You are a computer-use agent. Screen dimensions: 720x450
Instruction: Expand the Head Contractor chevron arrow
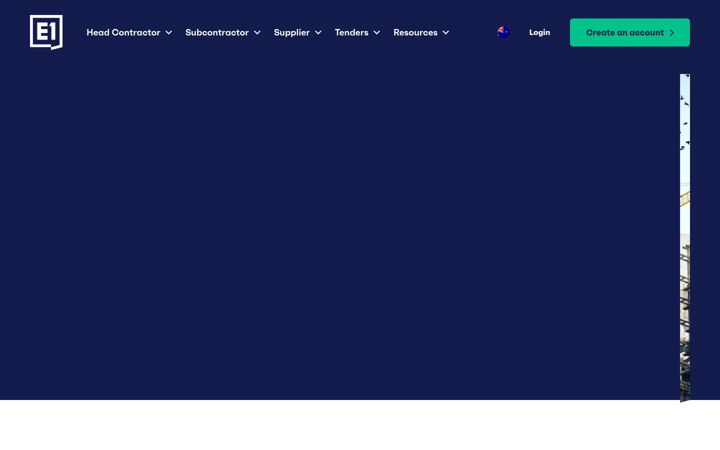coord(169,33)
